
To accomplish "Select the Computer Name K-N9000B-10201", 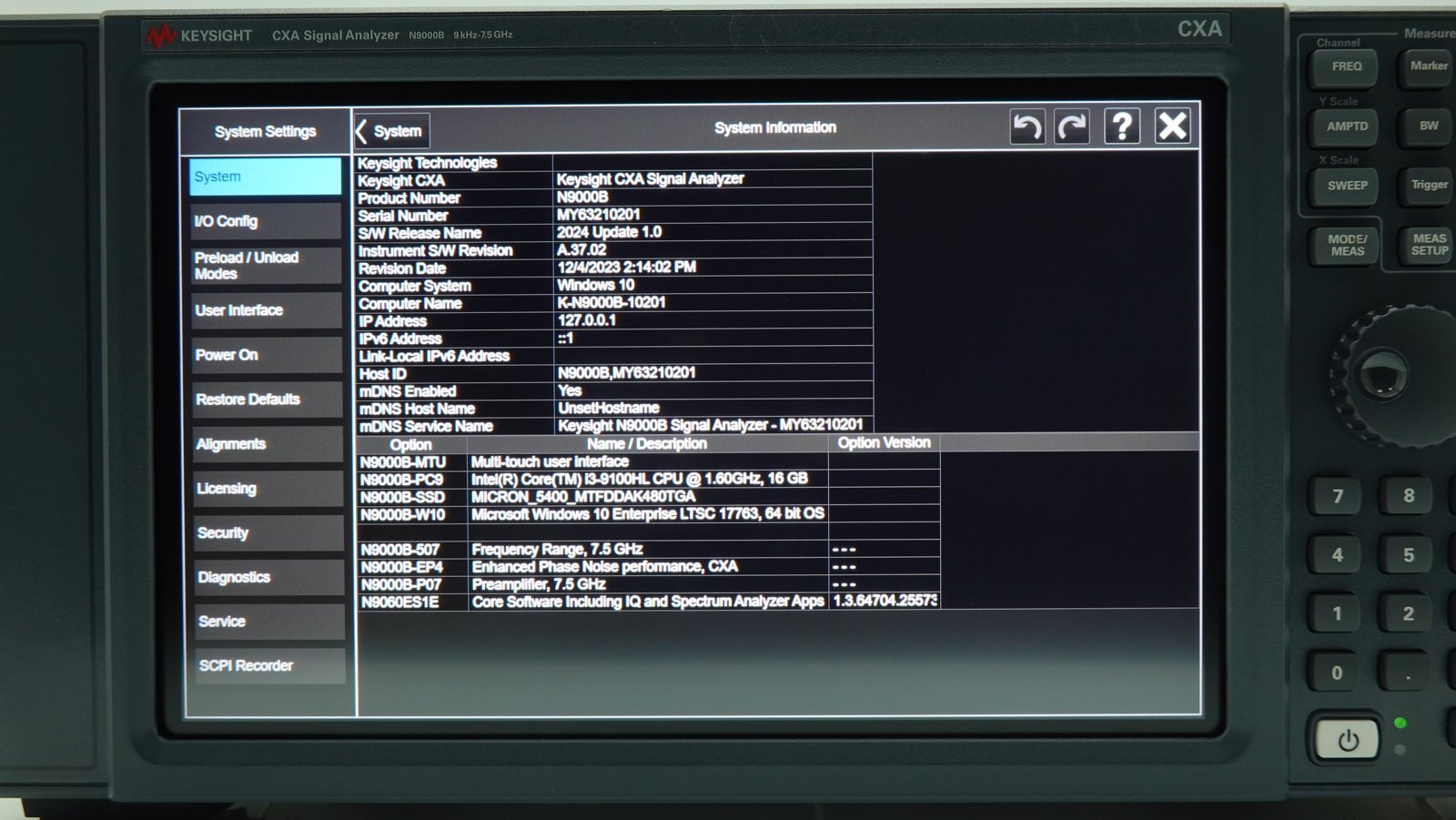I will click(x=612, y=302).
